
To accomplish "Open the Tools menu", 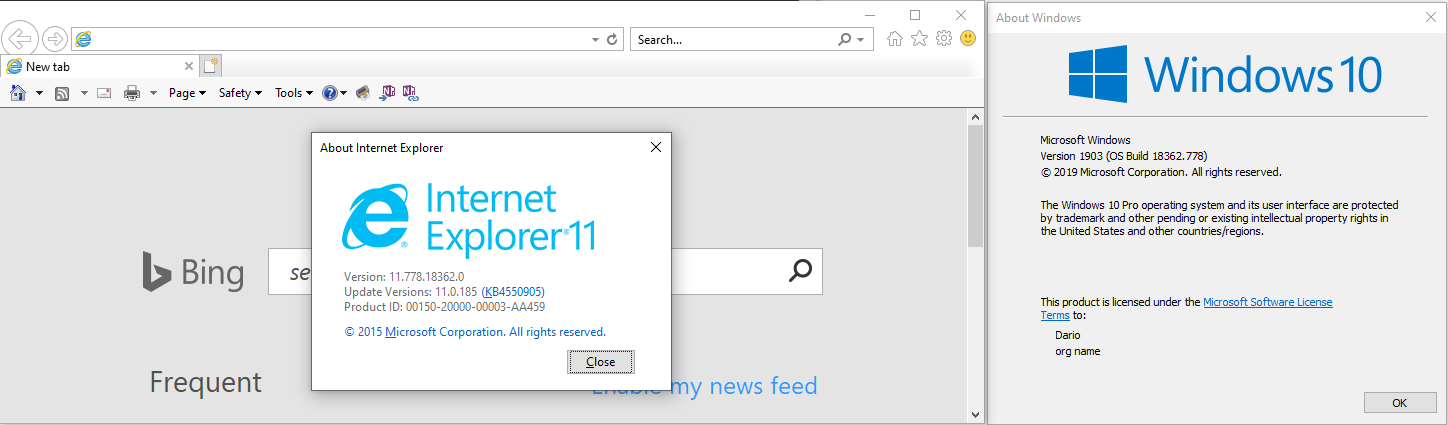I will (x=294, y=93).
